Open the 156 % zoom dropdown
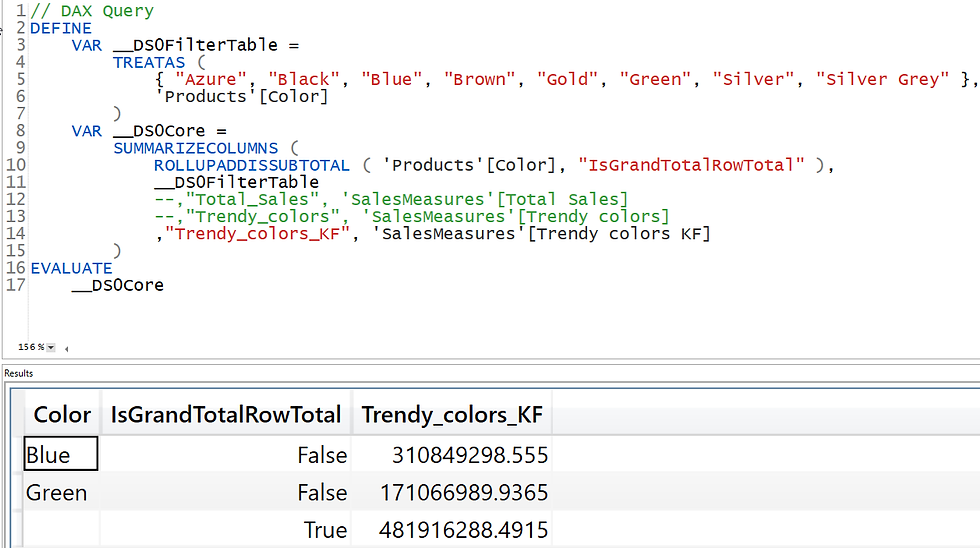The width and height of the screenshot is (980, 548). click(51, 347)
